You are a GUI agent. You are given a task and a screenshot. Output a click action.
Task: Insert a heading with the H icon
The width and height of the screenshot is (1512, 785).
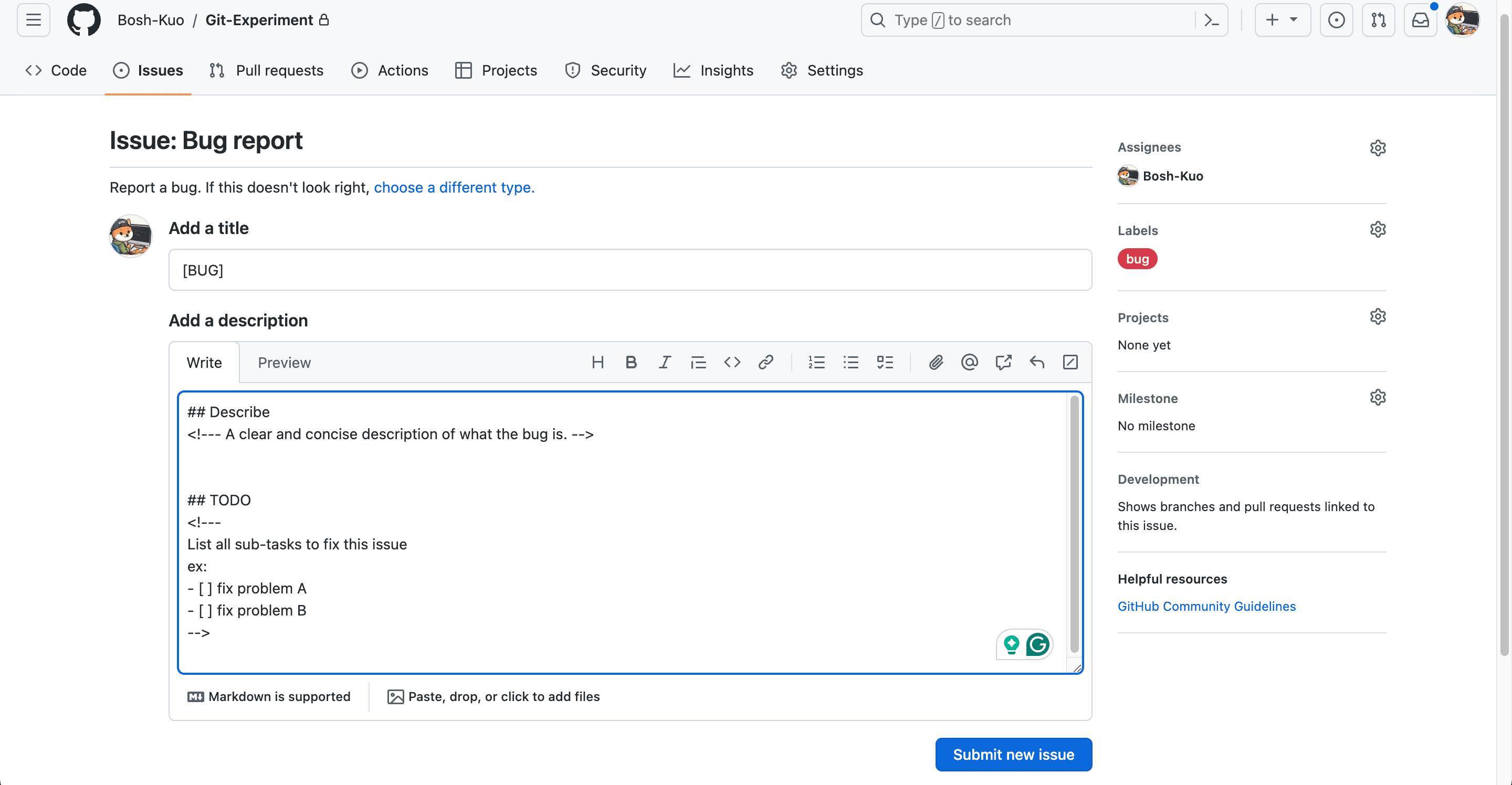[597, 363]
